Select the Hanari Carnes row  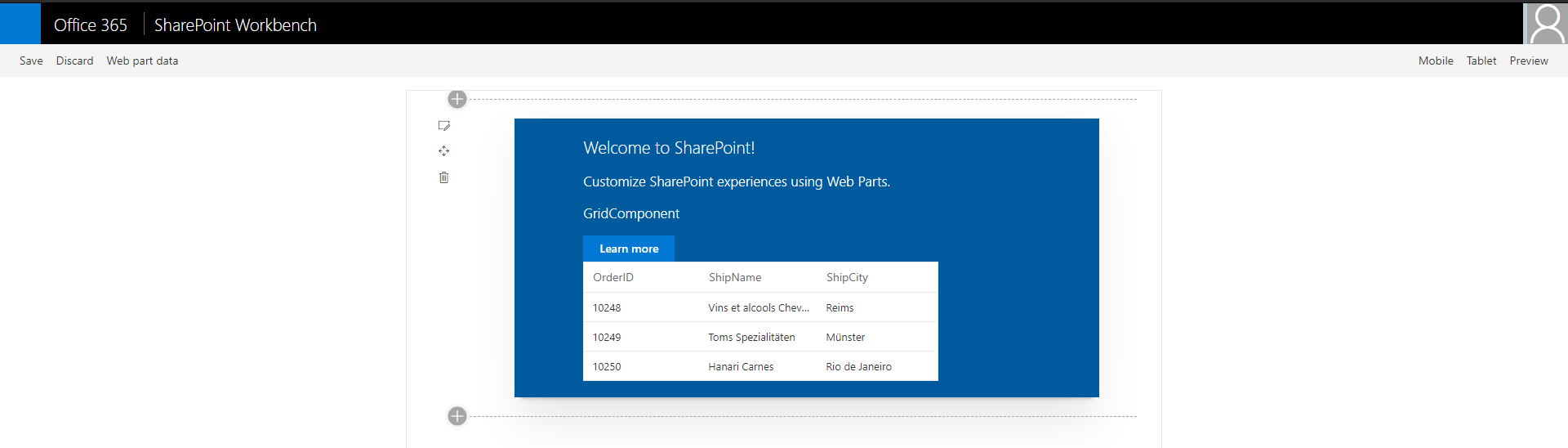point(741,366)
